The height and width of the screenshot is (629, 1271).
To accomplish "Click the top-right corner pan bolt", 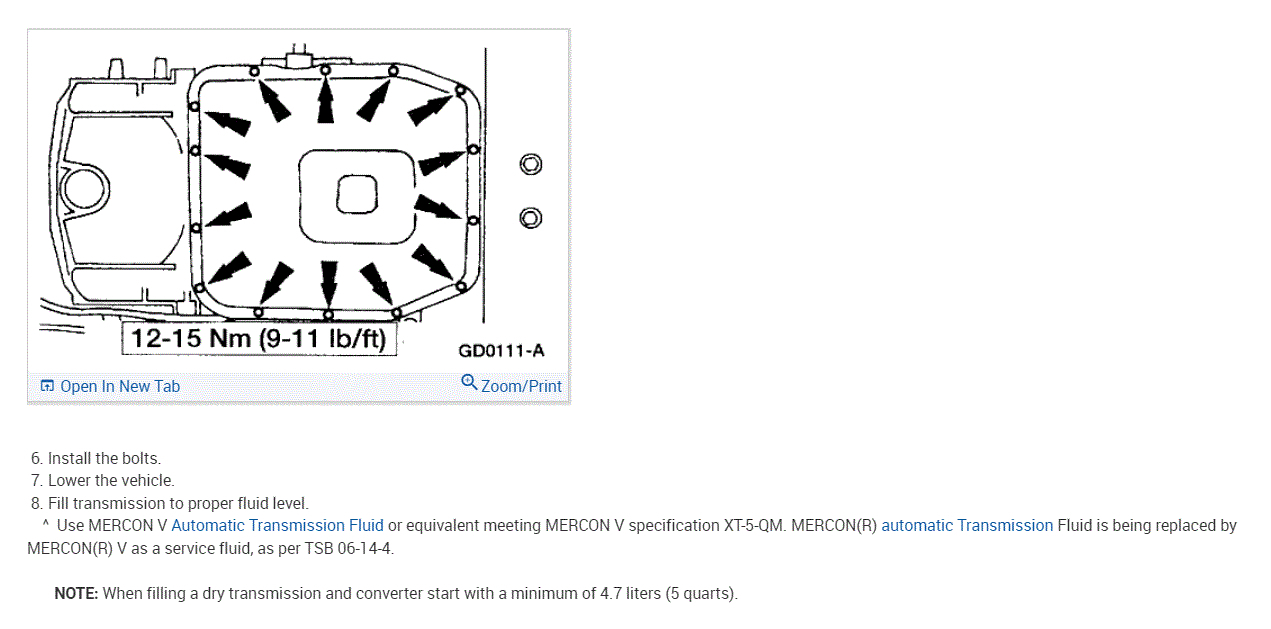I will click(460, 90).
